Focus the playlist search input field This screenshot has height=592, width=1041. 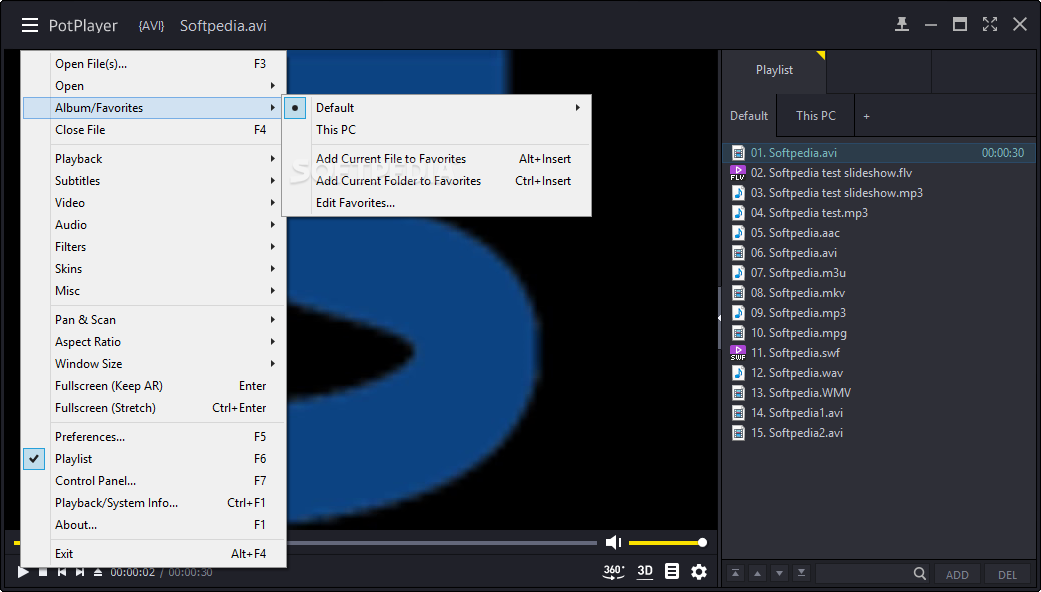pos(863,573)
